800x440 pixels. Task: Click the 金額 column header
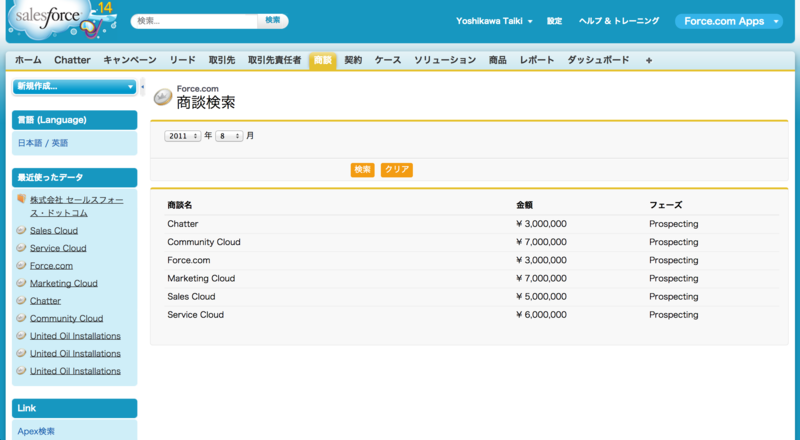524,205
